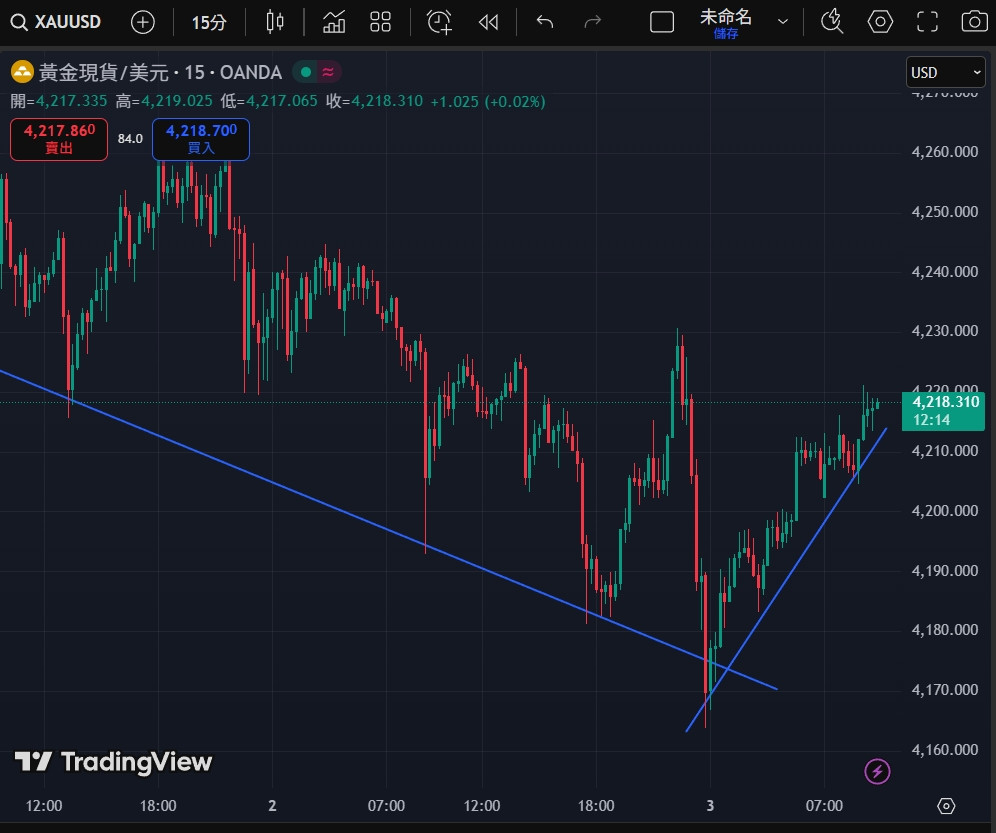Open time axis settings hexagon icon
The height and width of the screenshot is (833, 996).
tap(946, 806)
